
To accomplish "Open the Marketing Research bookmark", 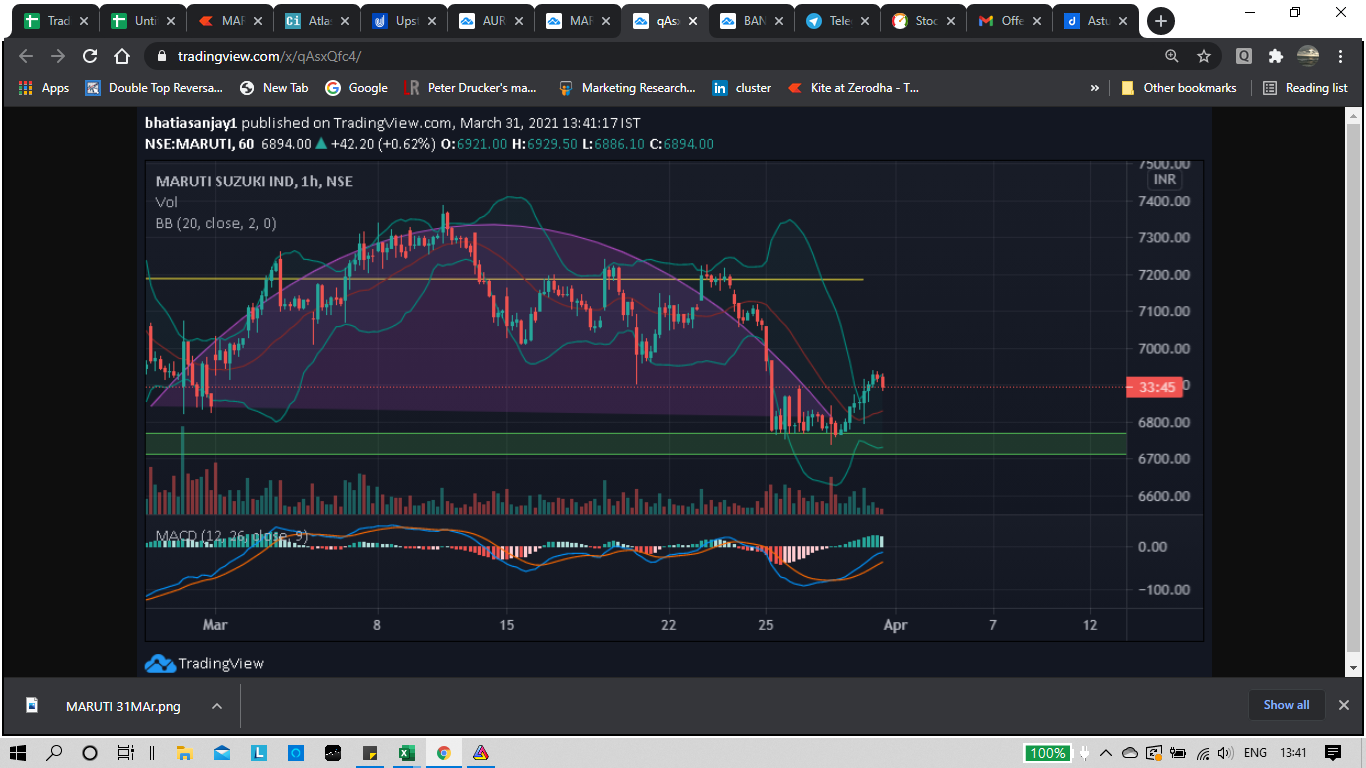I will pos(627,88).
